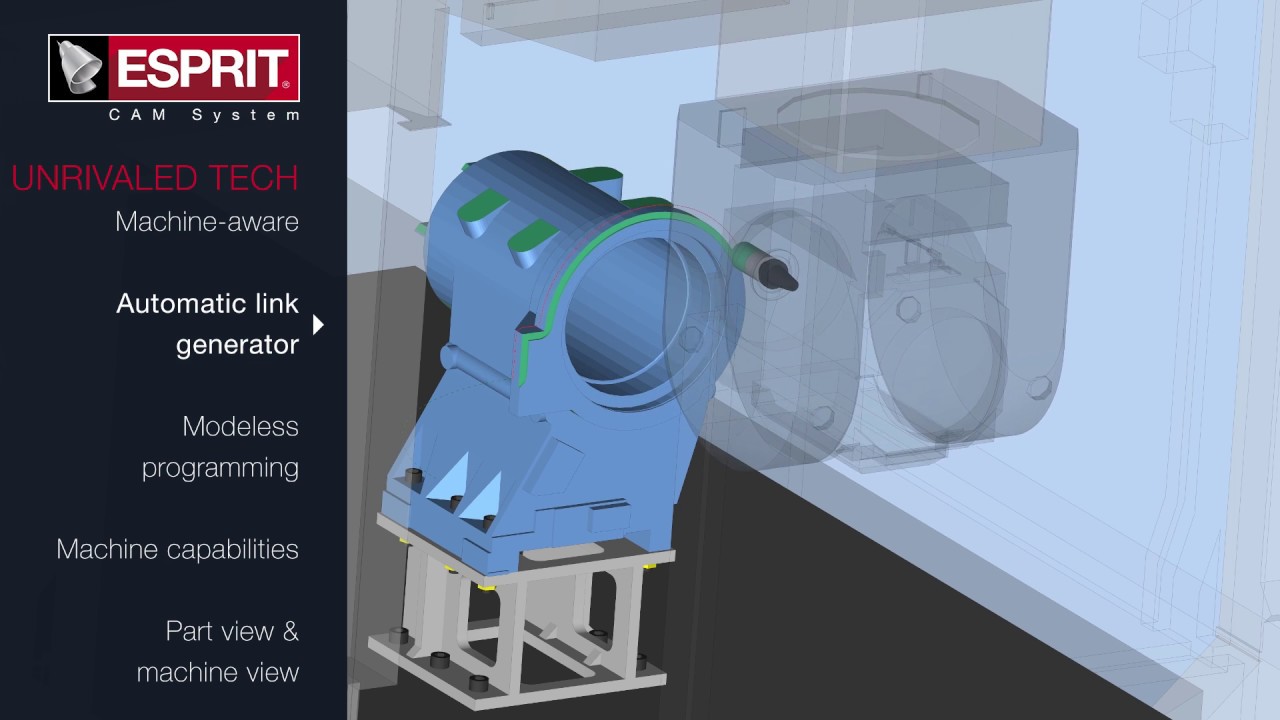Select the Machine-aware menu entry
Image resolution: width=1280 pixels, height=720 pixels.
point(207,221)
